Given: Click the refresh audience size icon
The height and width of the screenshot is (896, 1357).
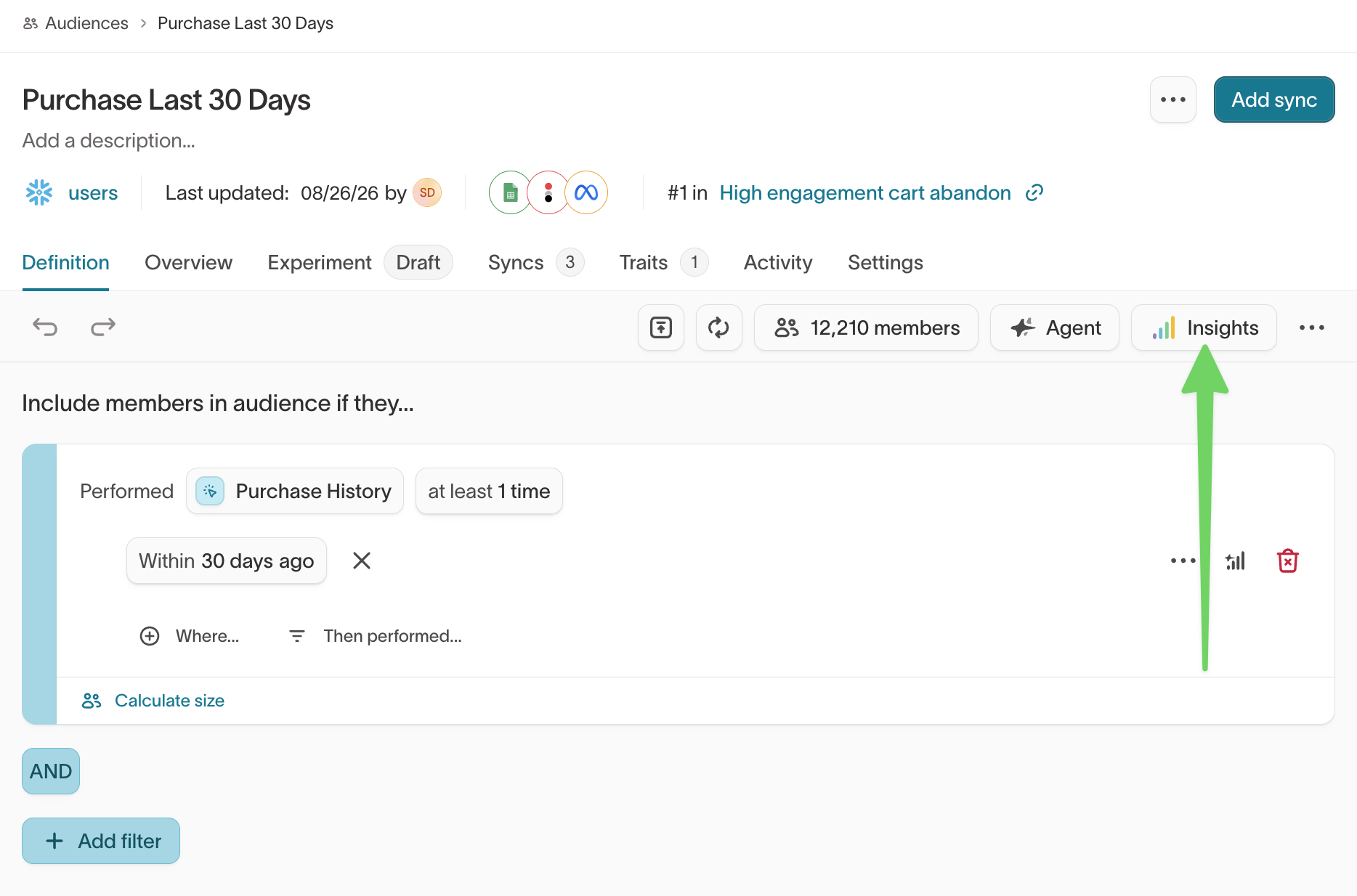Looking at the screenshot, I should (718, 327).
